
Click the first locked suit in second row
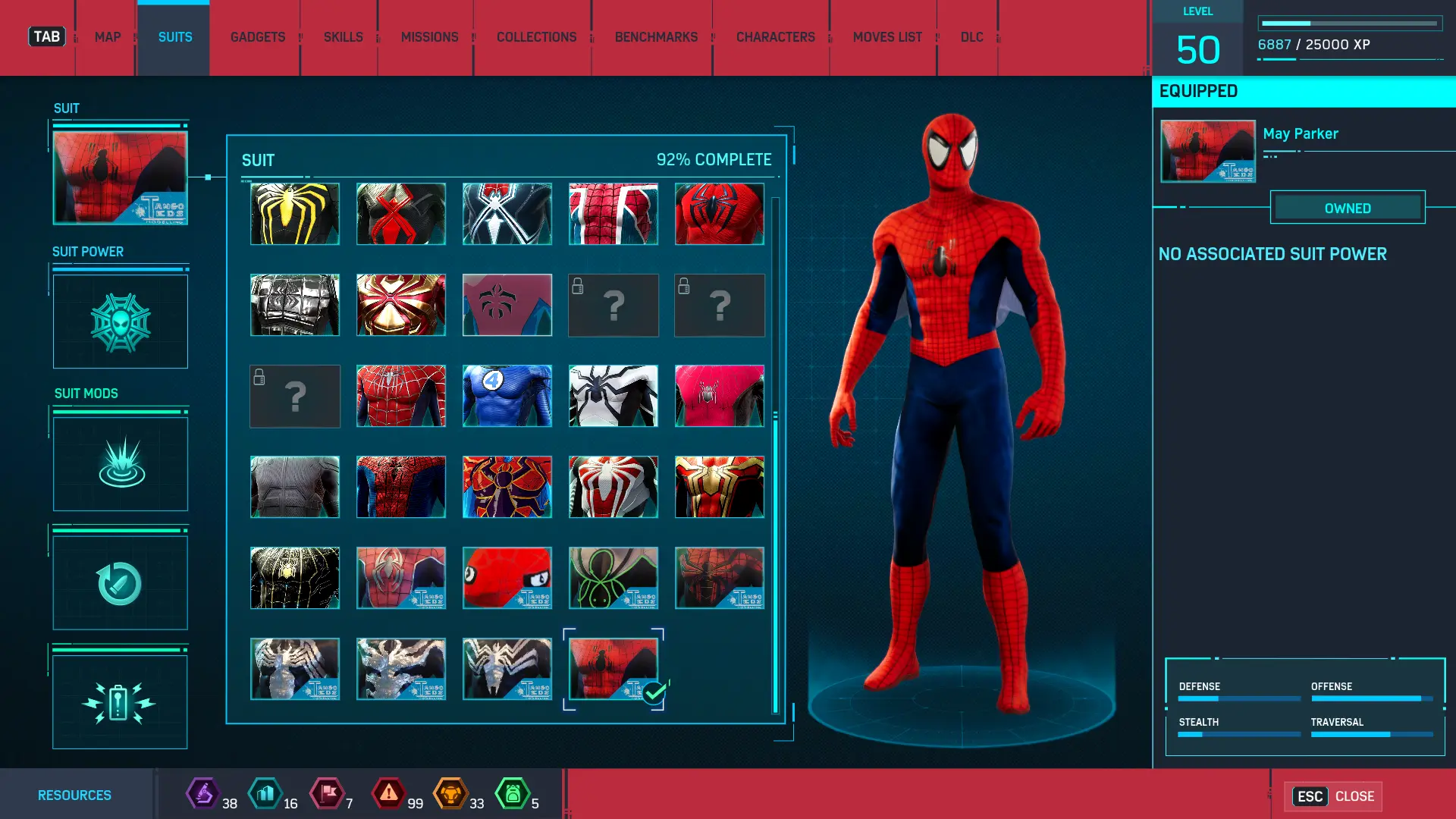613,305
